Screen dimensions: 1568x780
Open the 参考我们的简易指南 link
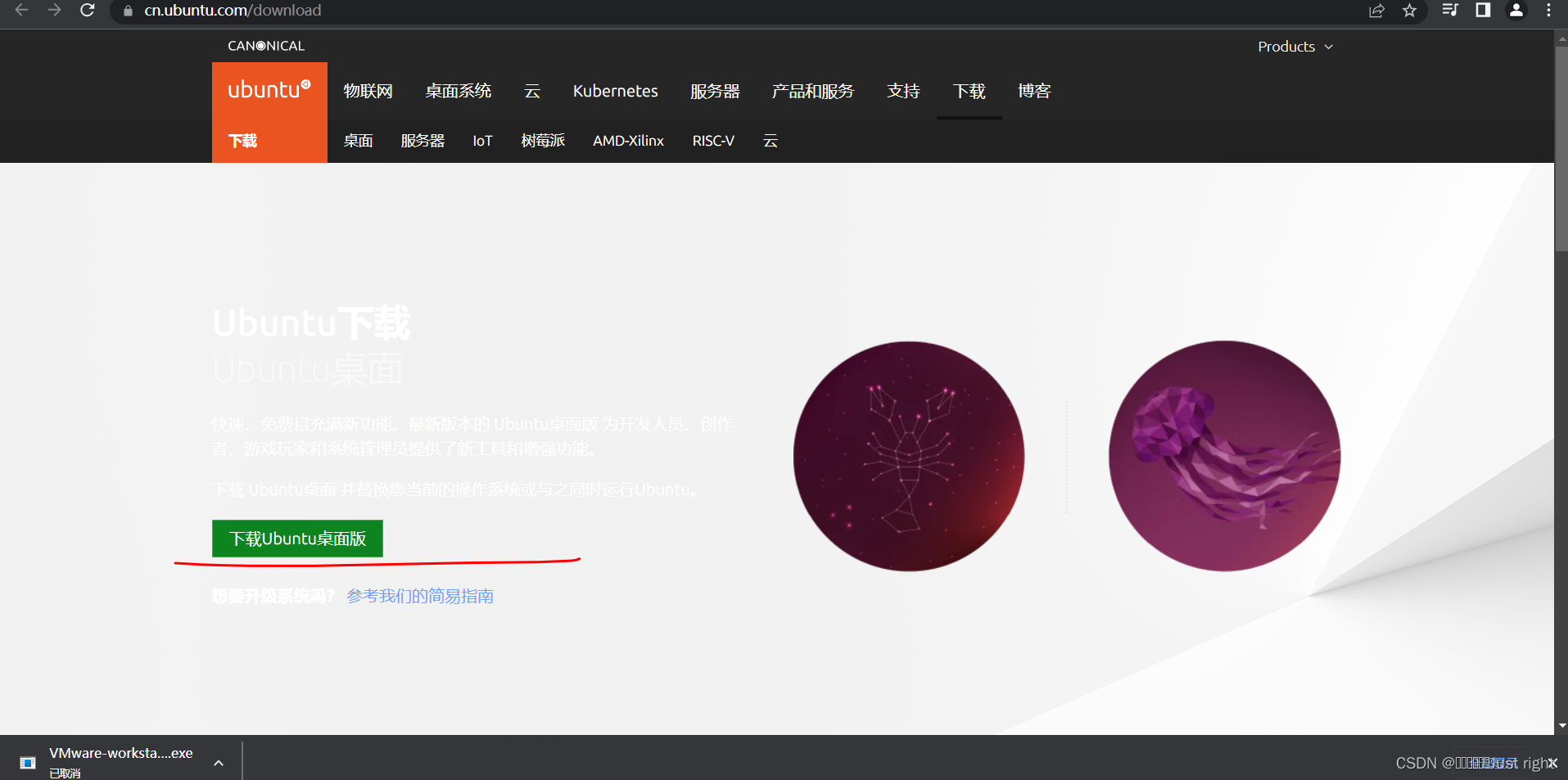pyautogui.click(x=418, y=596)
